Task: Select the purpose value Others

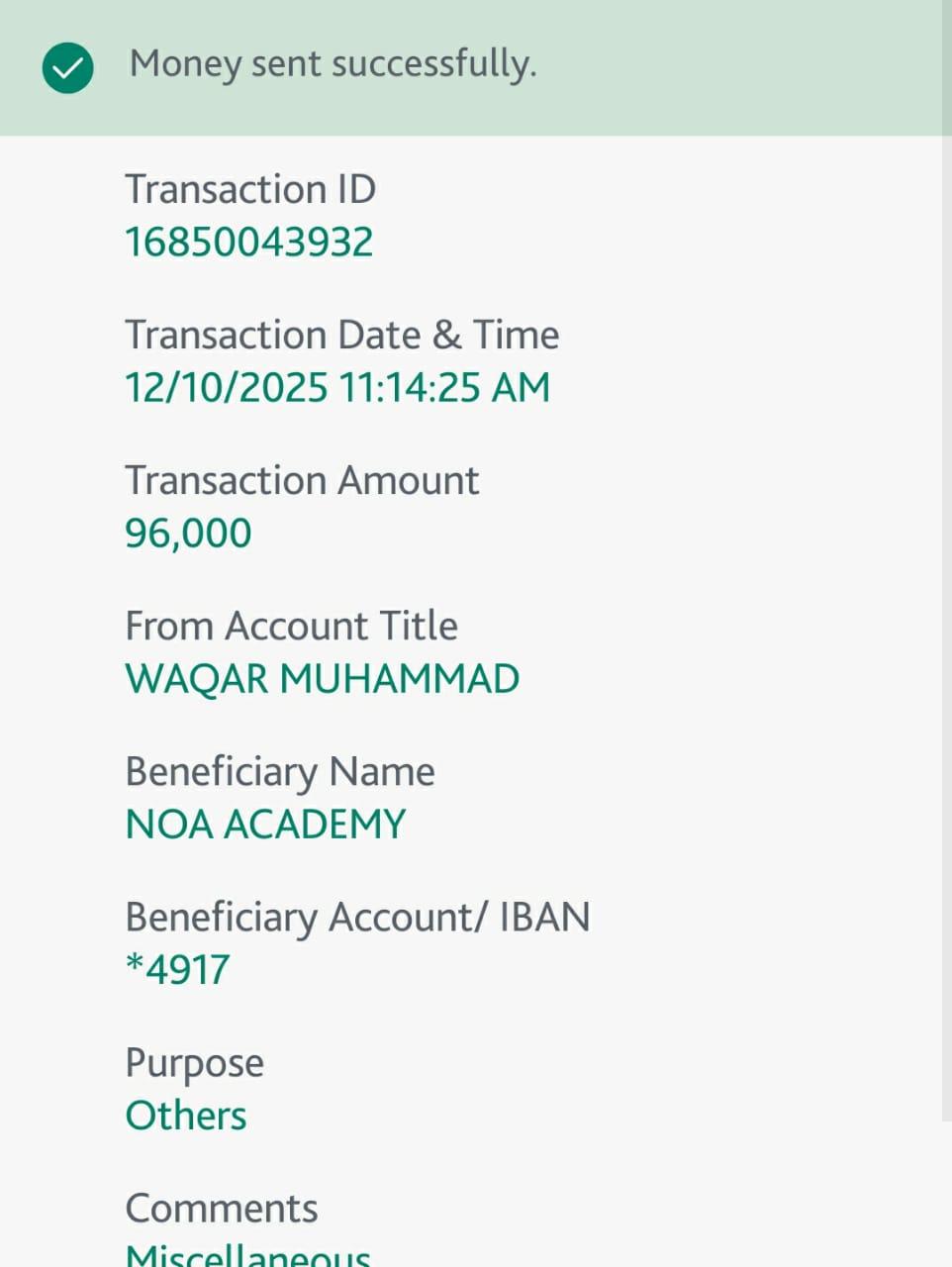Action: 186,1116
